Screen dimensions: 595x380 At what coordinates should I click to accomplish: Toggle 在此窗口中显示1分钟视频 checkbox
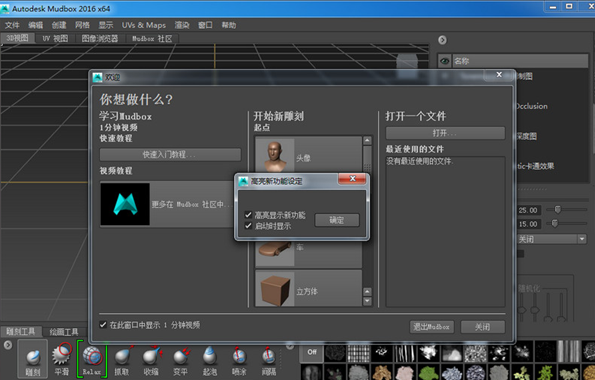pyautogui.click(x=103, y=325)
